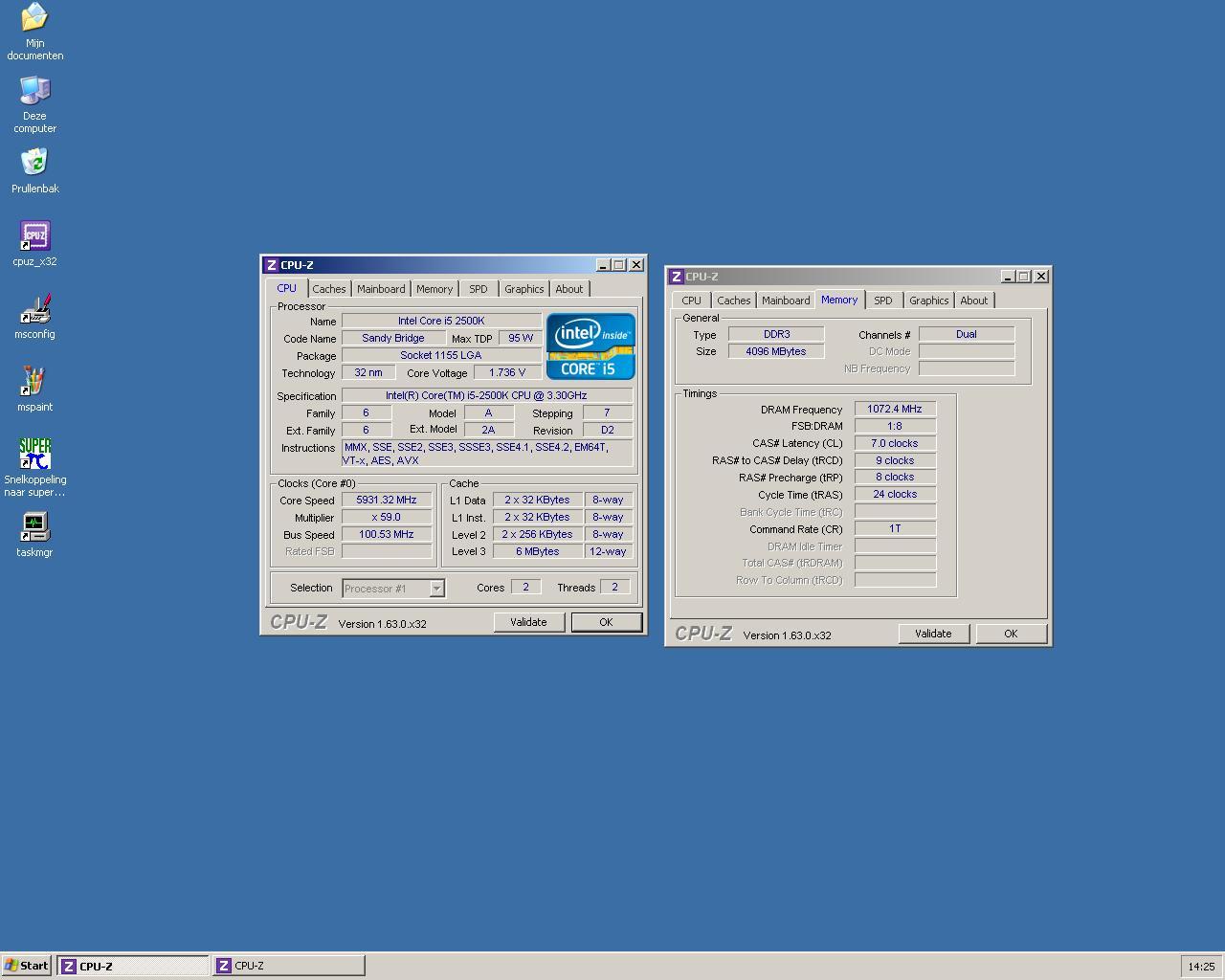Switch to Graphics tab in CPU window

coord(523,289)
